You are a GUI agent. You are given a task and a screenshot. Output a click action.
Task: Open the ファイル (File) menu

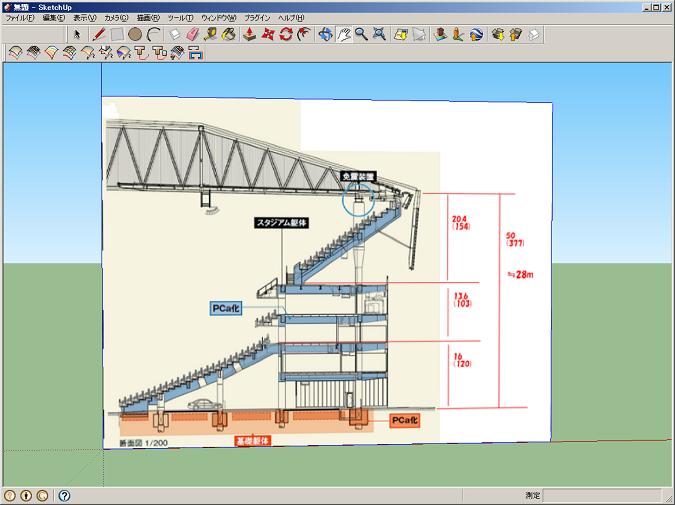tap(20, 18)
